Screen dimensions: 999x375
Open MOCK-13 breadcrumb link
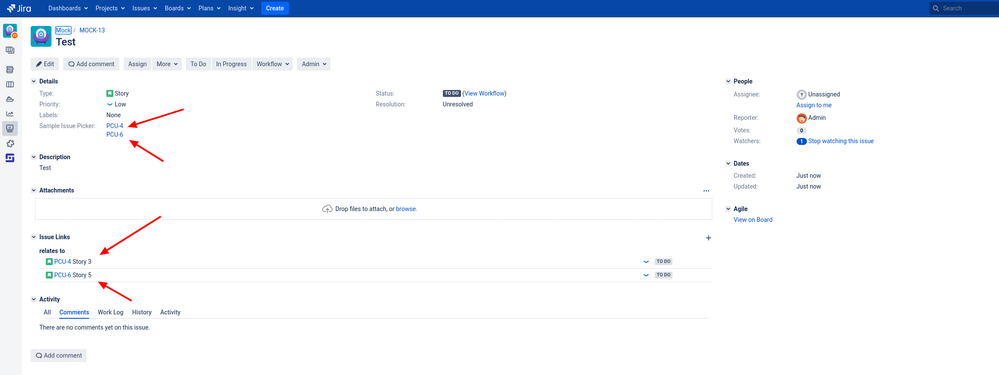pyautogui.click(x=92, y=30)
